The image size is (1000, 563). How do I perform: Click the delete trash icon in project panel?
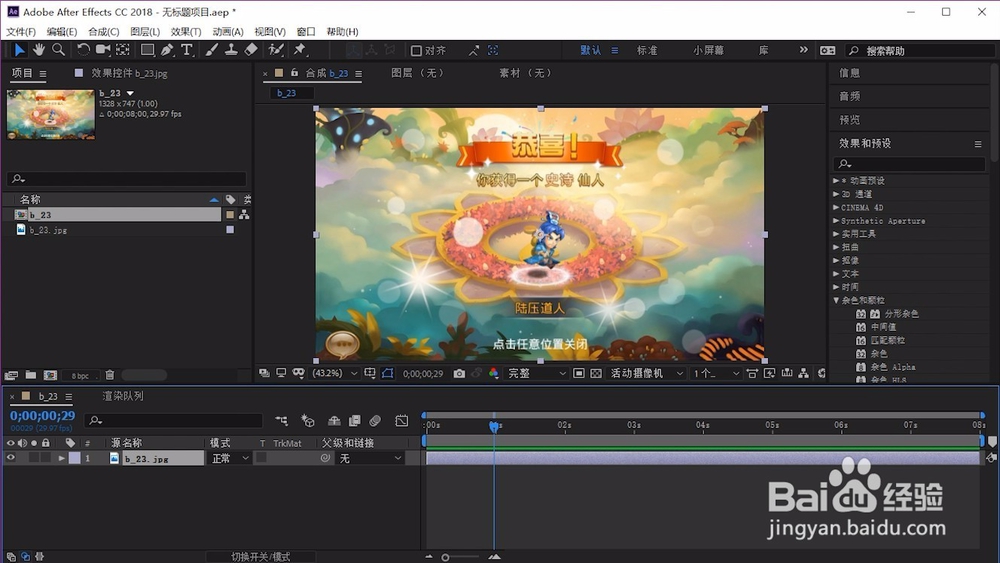pyautogui.click(x=110, y=376)
